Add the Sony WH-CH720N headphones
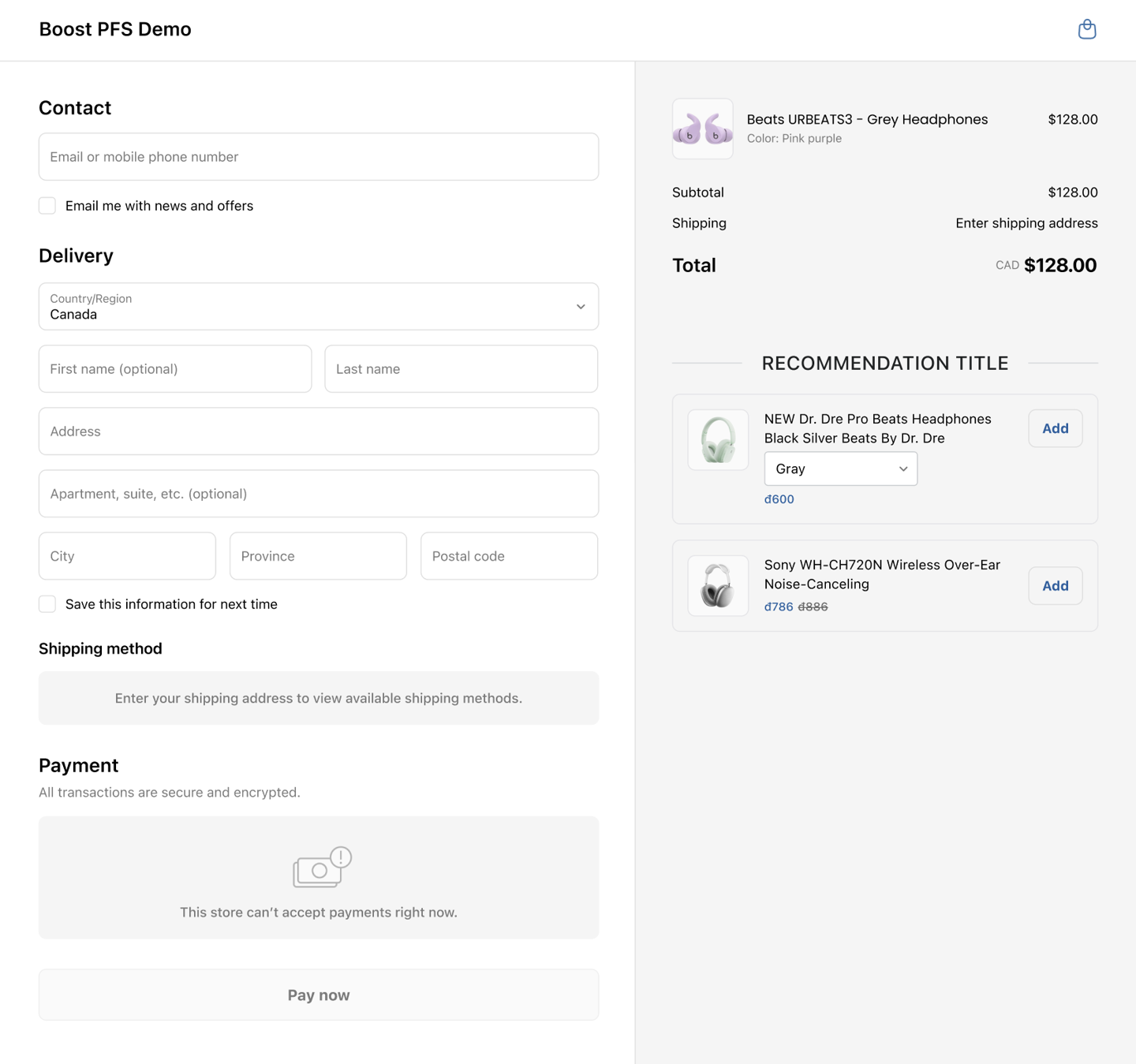This screenshot has width=1136, height=1064. tap(1056, 586)
